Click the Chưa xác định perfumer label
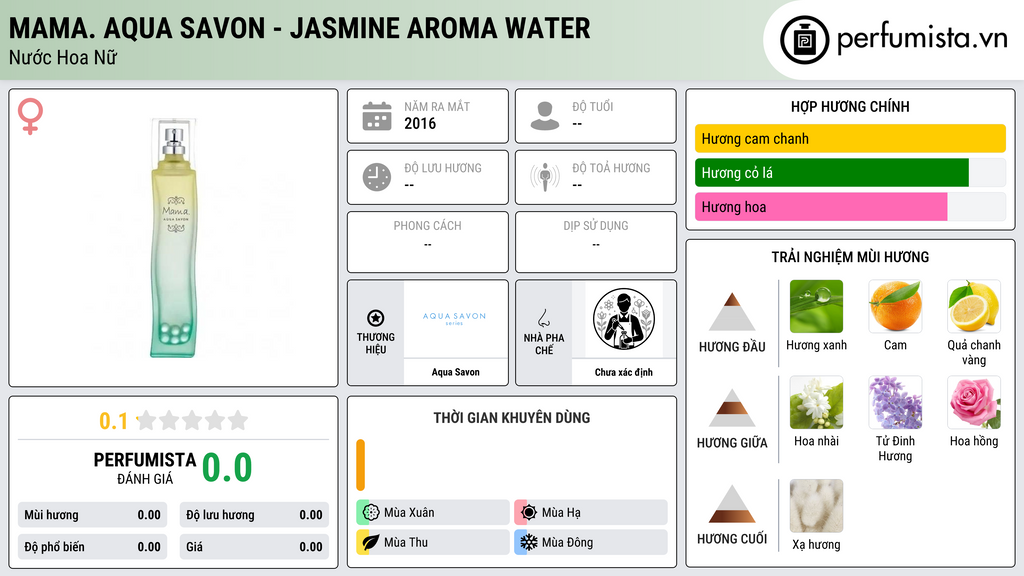Screen dimensions: 1024x576 624,372
